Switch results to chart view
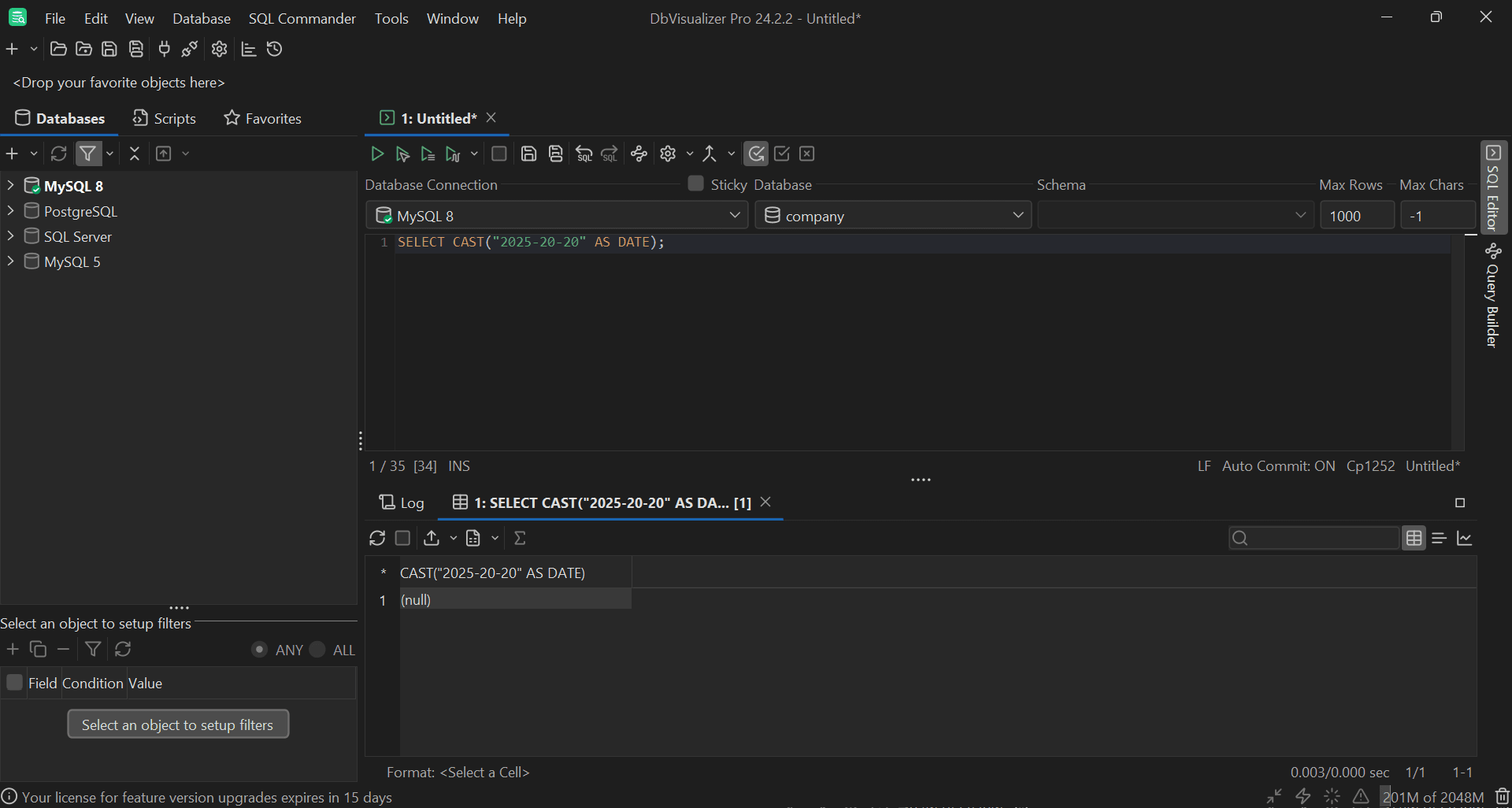Image resolution: width=1512 pixels, height=808 pixels. [1466, 538]
